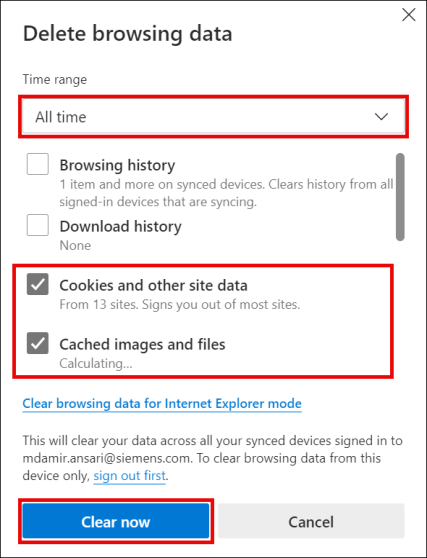Click the Clear now button
427x558 pixels.
click(x=116, y=521)
